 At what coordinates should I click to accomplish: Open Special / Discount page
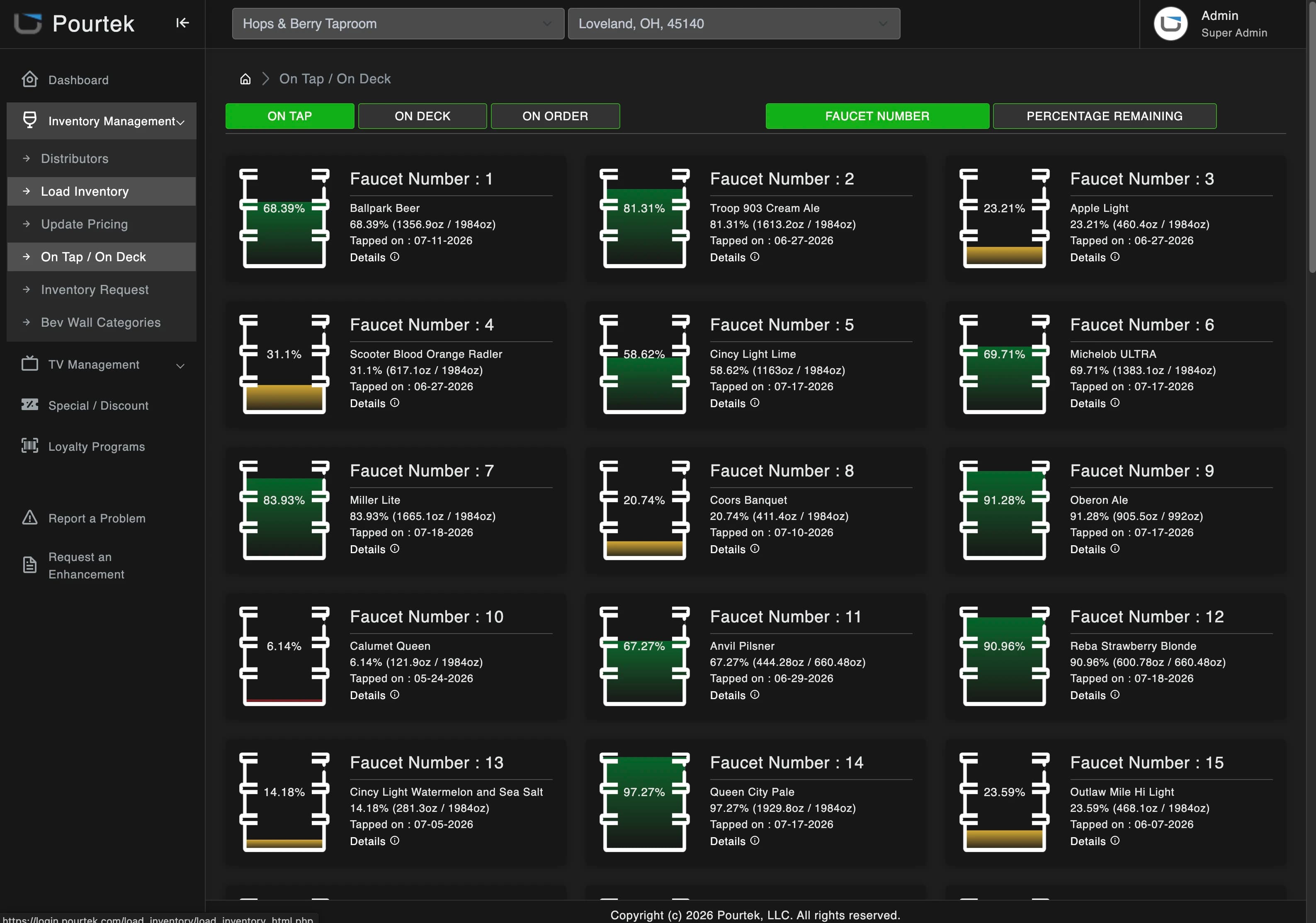[x=99, y=406]
